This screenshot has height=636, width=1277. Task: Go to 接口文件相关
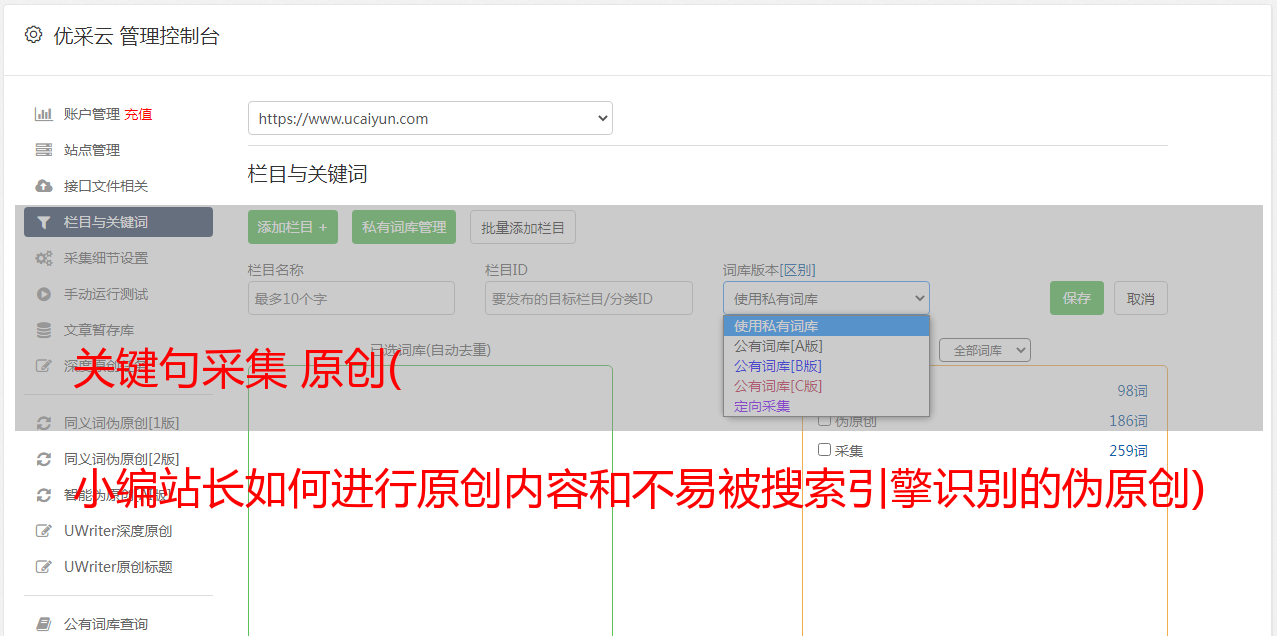pos(106,186)
